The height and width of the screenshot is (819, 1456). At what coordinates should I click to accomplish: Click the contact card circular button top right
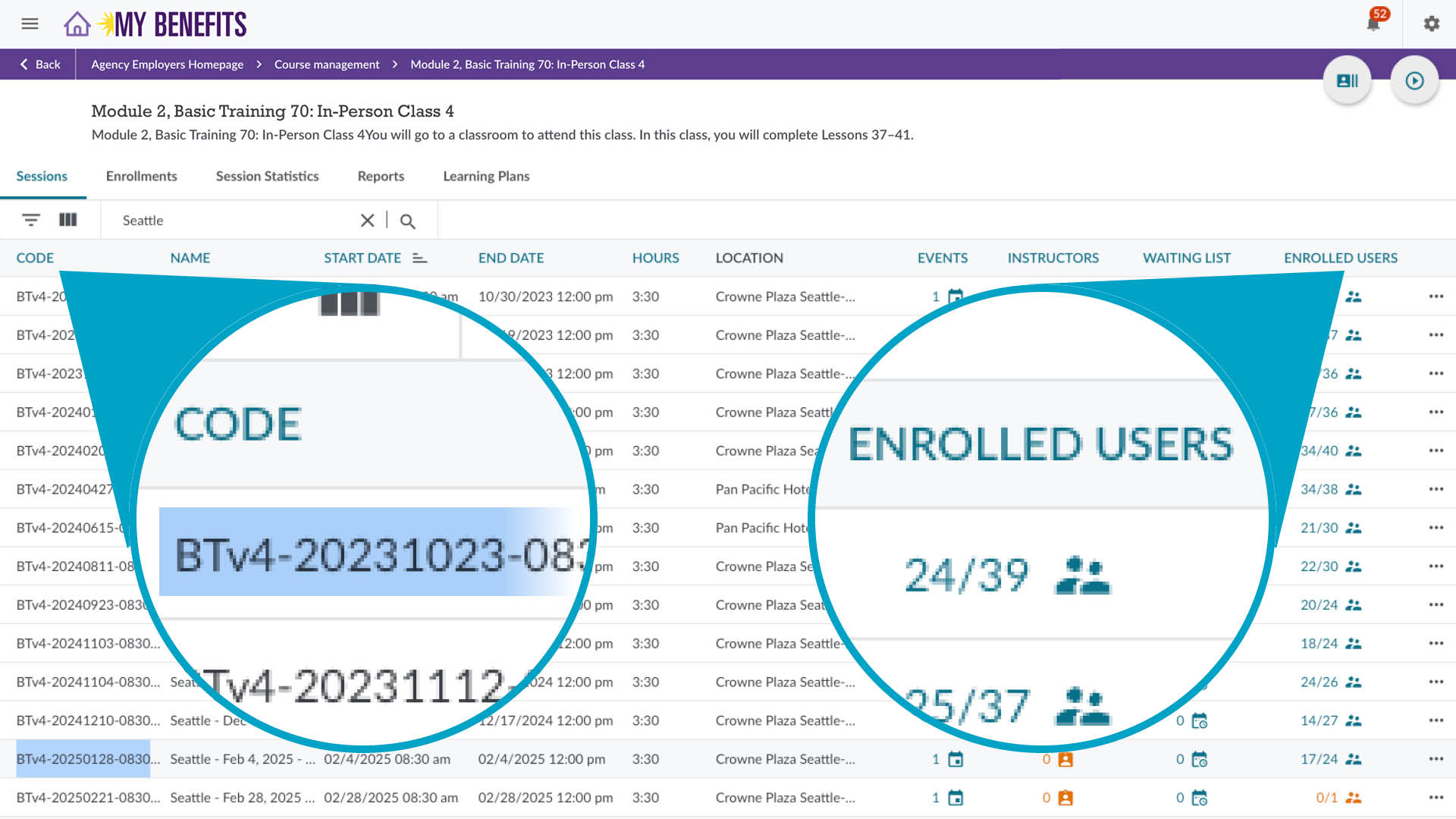tap(1348, 80)
